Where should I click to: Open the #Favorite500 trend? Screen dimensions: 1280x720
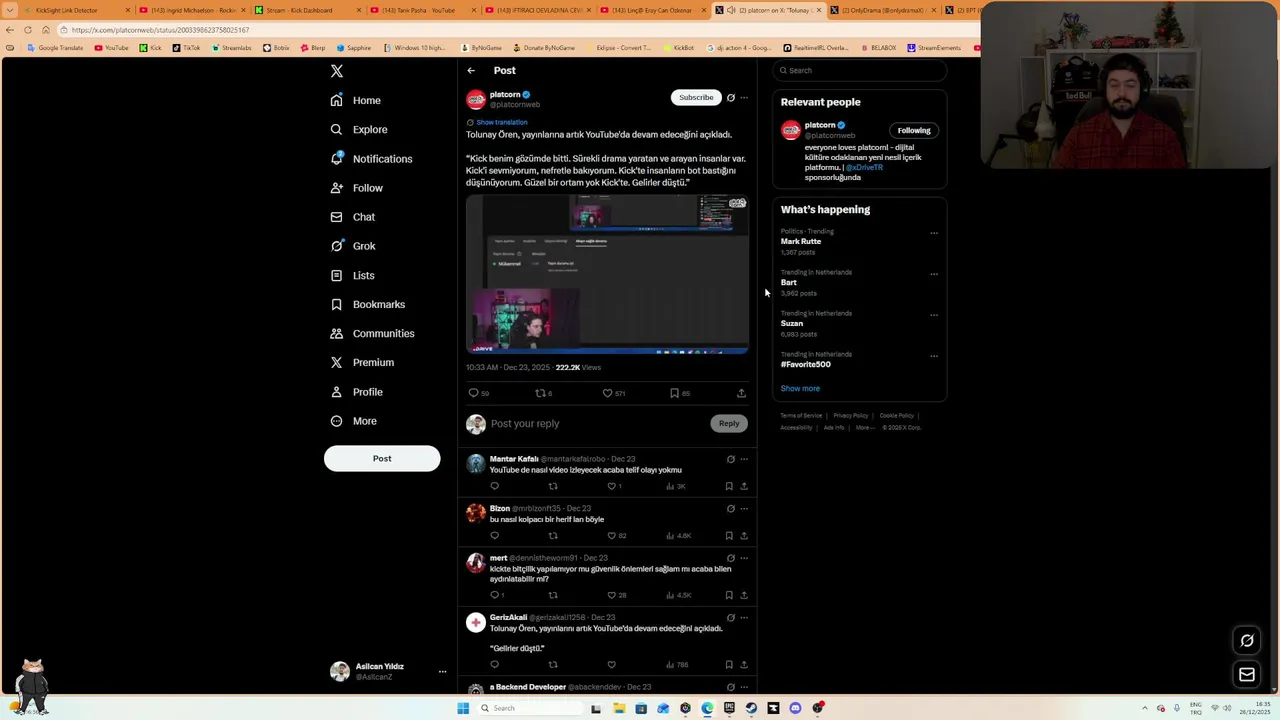[x=806, y=365]
